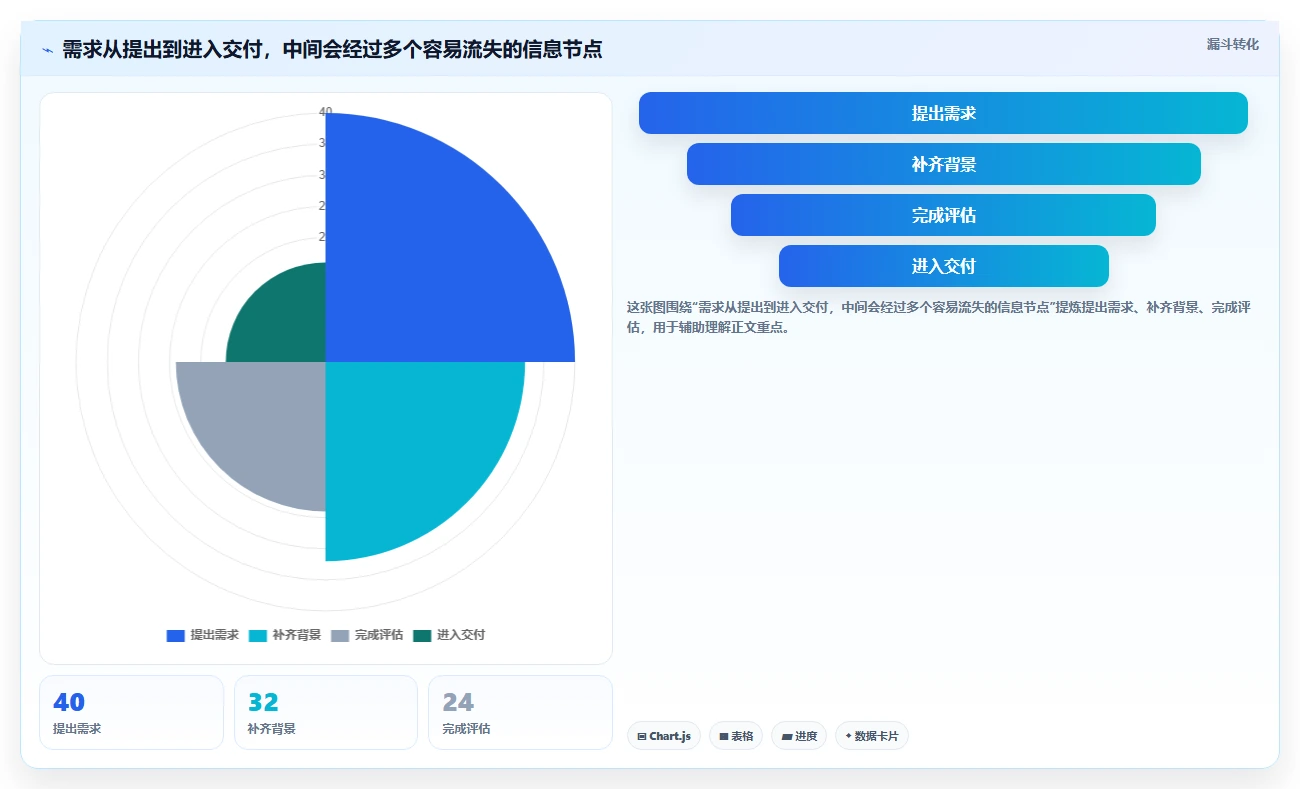Open the 32 补齐背景 data card
The image size is (1300, 789).
326,712
